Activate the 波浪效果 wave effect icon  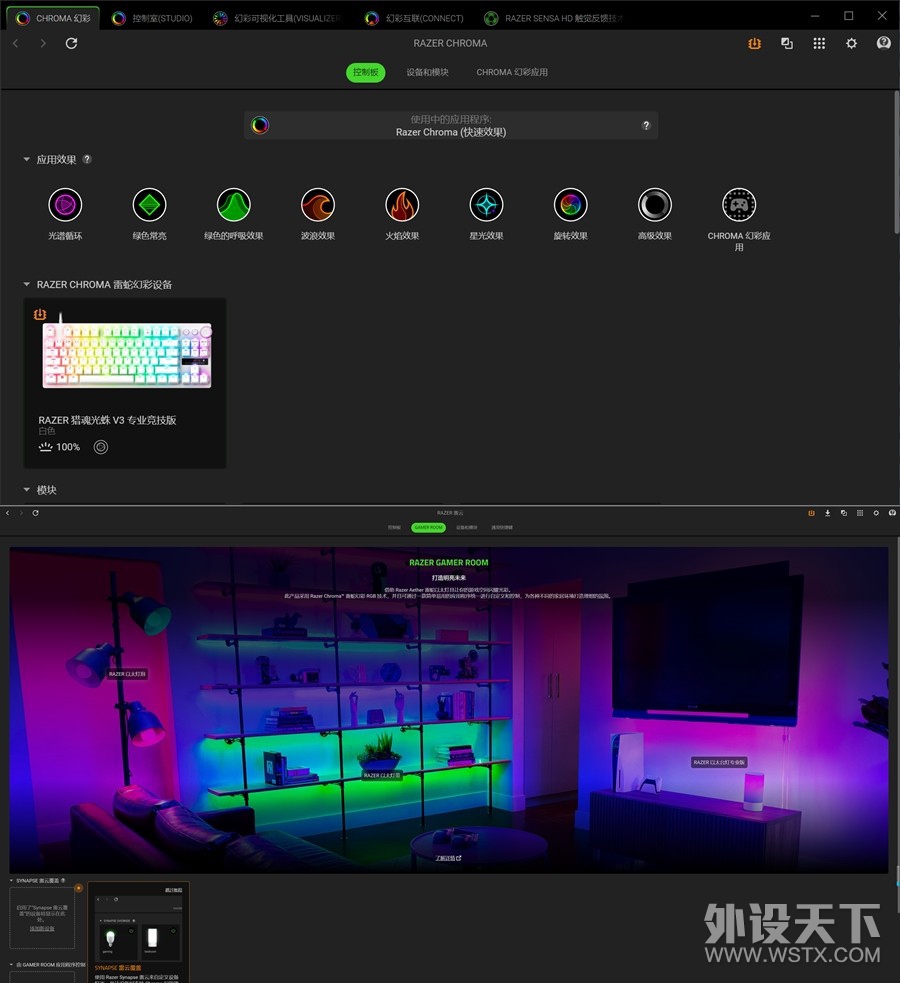(318, 204)
